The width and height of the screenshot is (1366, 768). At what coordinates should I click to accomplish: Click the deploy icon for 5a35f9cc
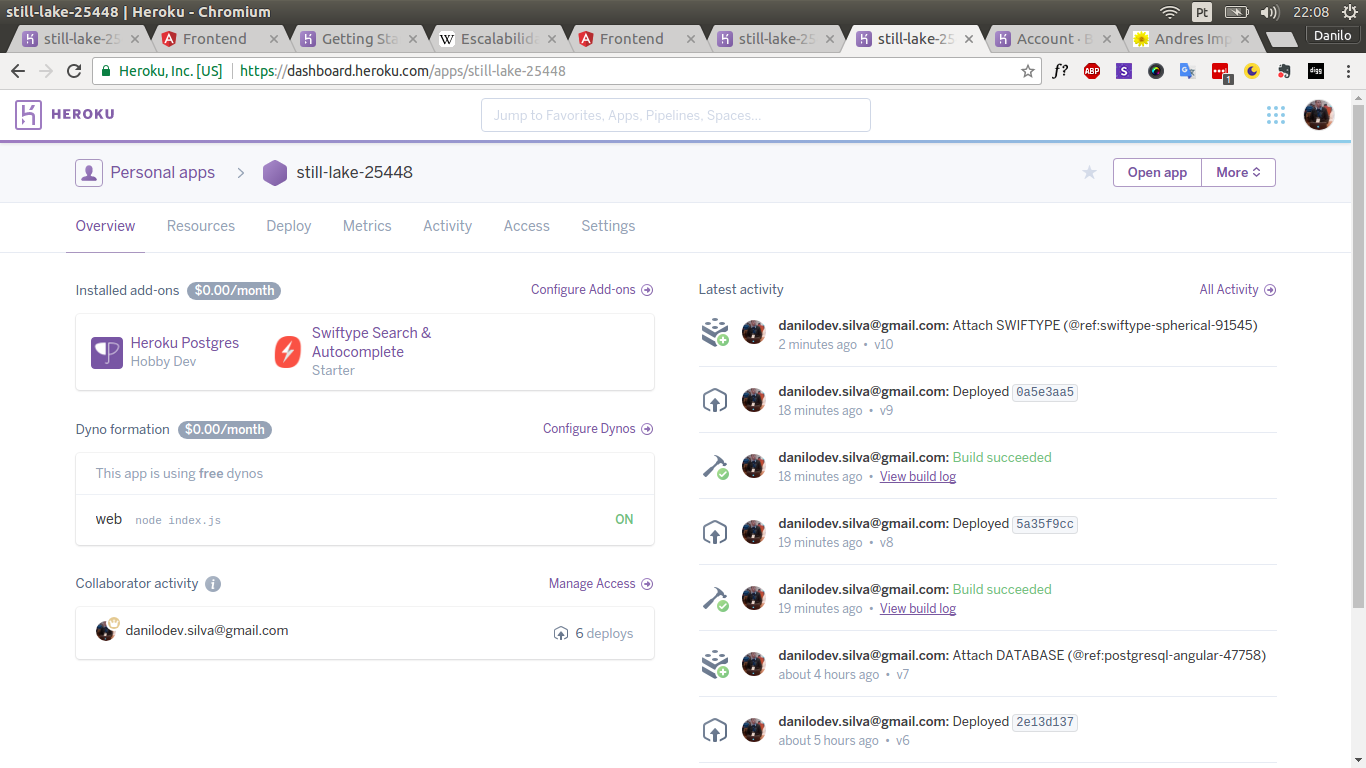tap(714, 532)
